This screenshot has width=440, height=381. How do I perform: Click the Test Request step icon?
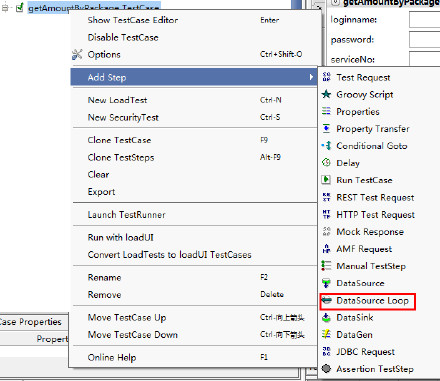pos(326,77)
